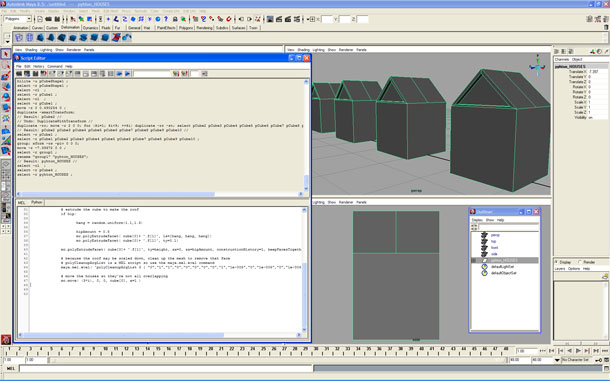
Task: Open the Channels menu in Channel Box
Action: point(561,60)
